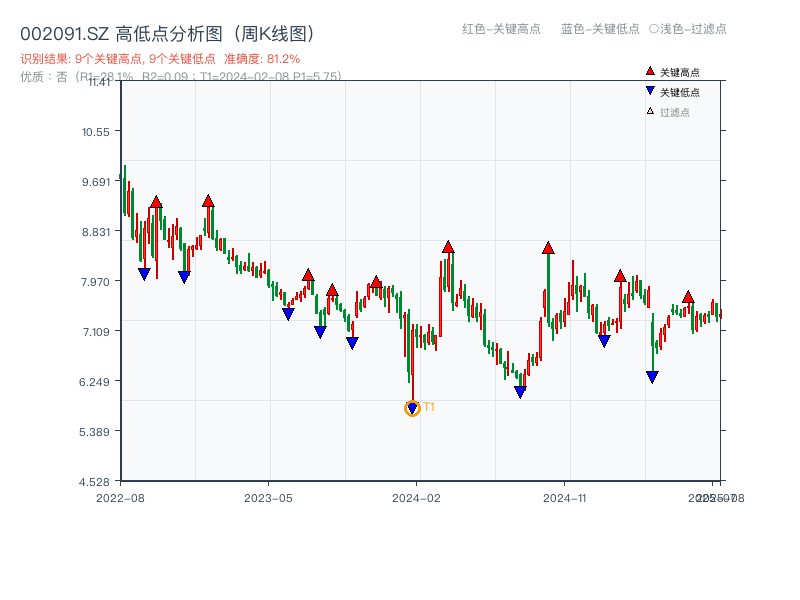
Task: Click the 5.389 y-axis tick label
Action: coord(94,432)
